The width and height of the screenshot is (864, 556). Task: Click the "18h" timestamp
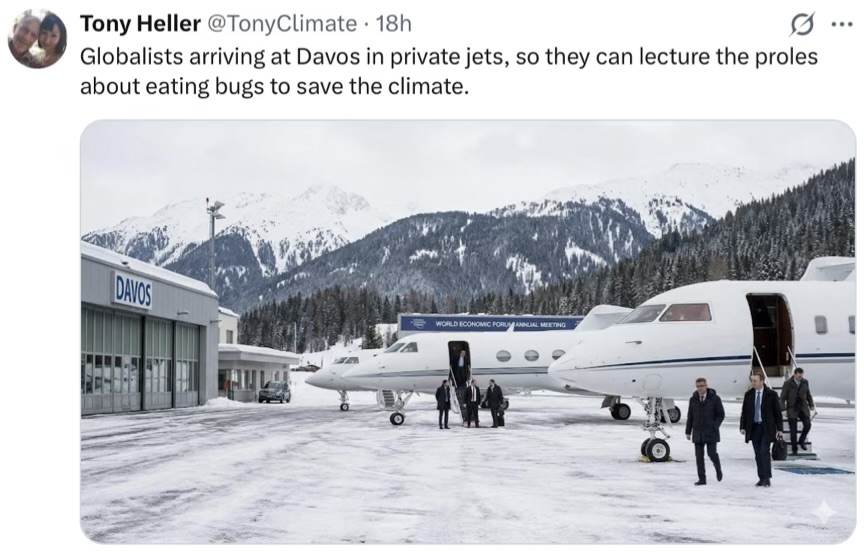pos(393,24)
